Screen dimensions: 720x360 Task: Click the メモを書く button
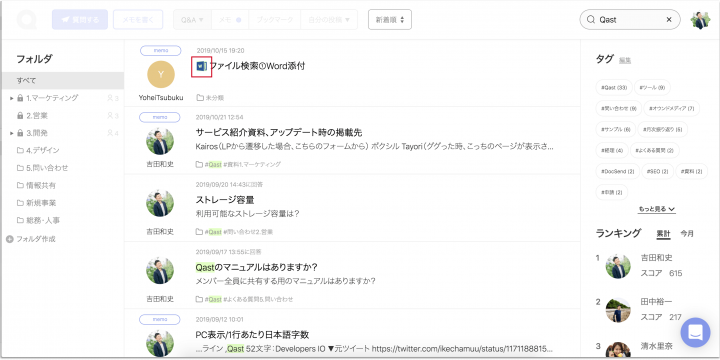pos(138,20)
